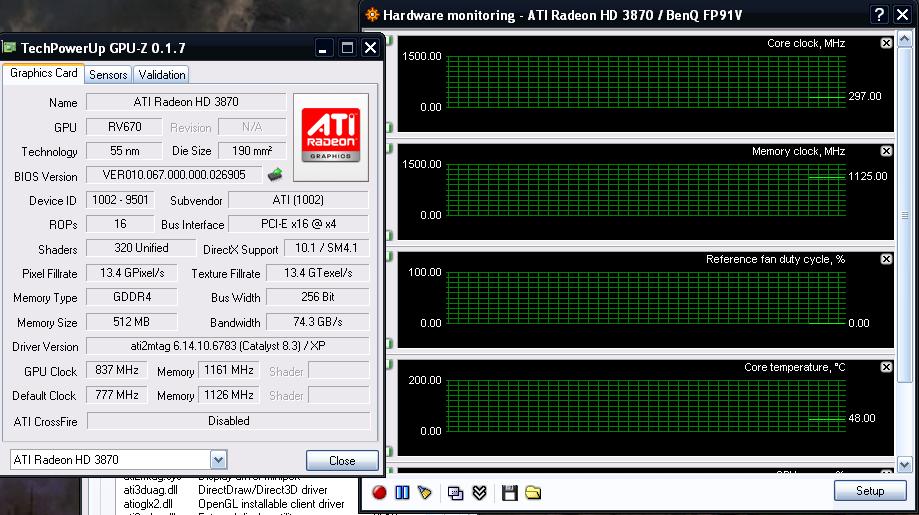Open help via the question mark button
Screen dimensions: 919x515
coord(879,15)
